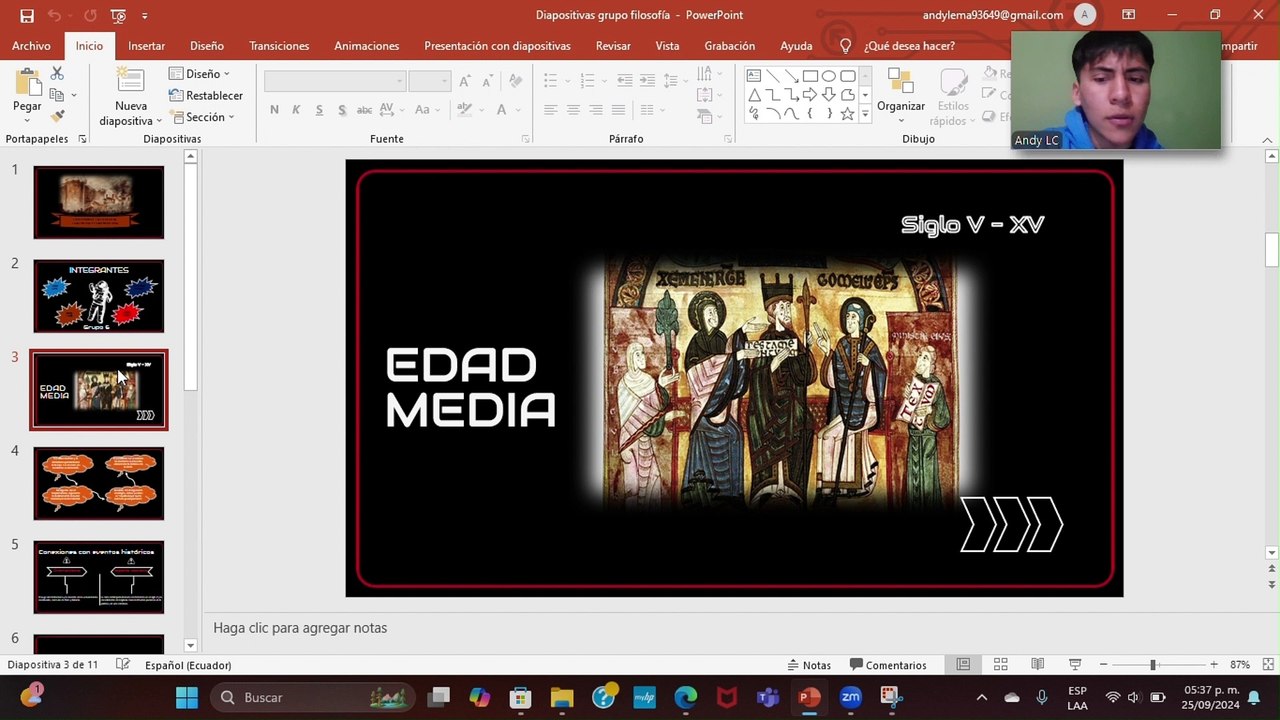Viewport: 1280px width, 720px height.
Task: Click the 87% zoom level
Action: 1240,665
